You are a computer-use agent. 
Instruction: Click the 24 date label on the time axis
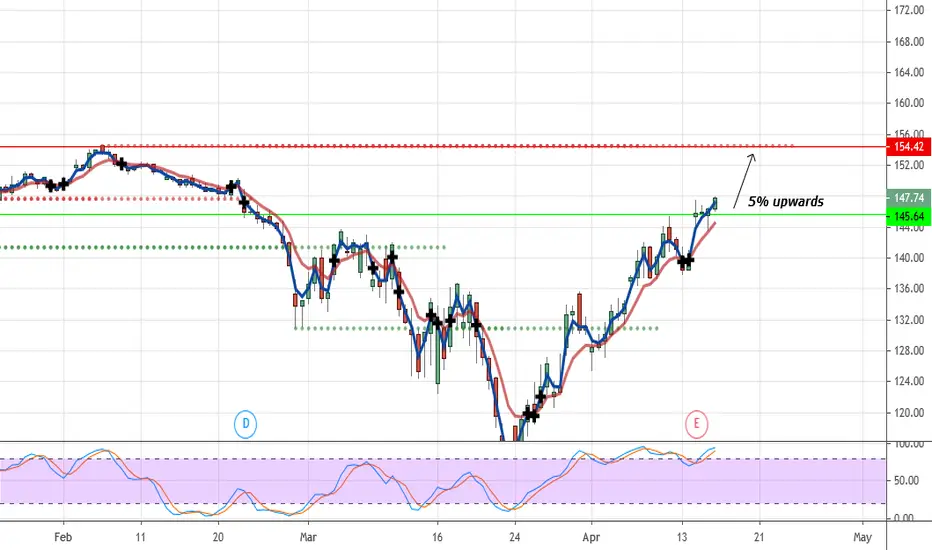coord(515,537)
